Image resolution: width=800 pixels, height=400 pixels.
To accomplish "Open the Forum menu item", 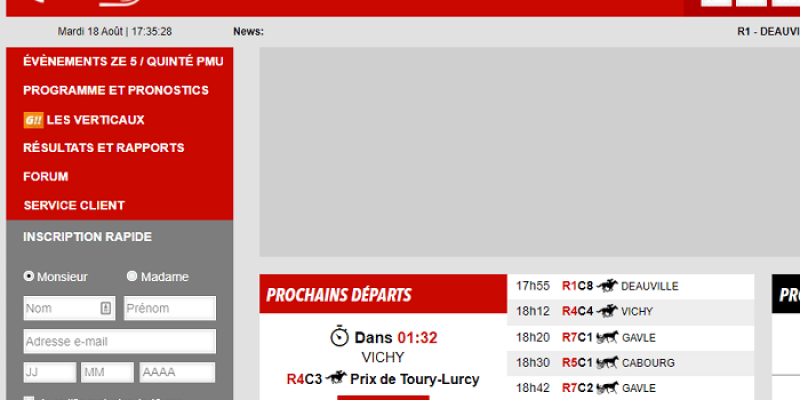I will [x=45, y=177].
